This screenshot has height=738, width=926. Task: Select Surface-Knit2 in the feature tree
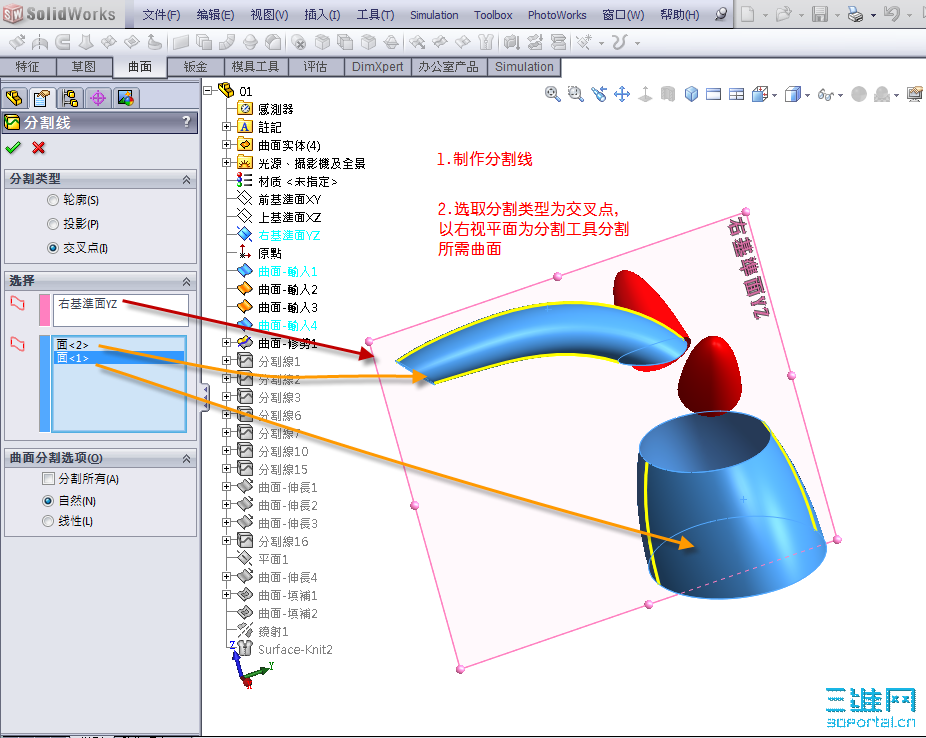point(295,649)
